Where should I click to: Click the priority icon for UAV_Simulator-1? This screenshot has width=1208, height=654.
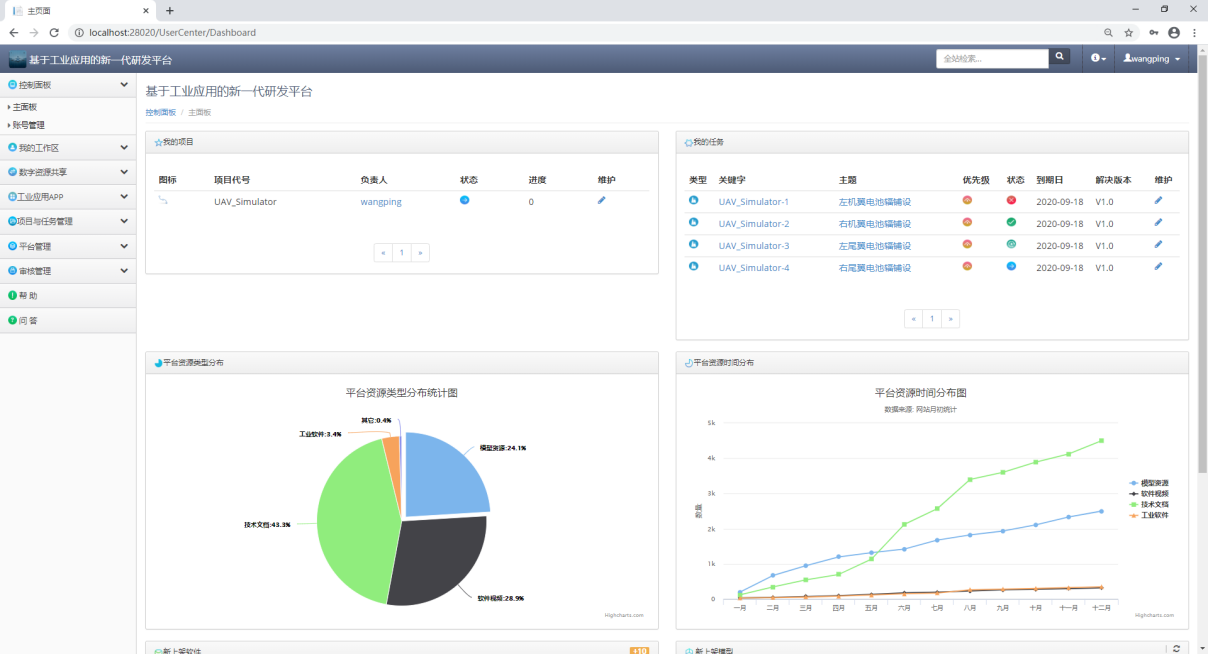tap(967, 201)
